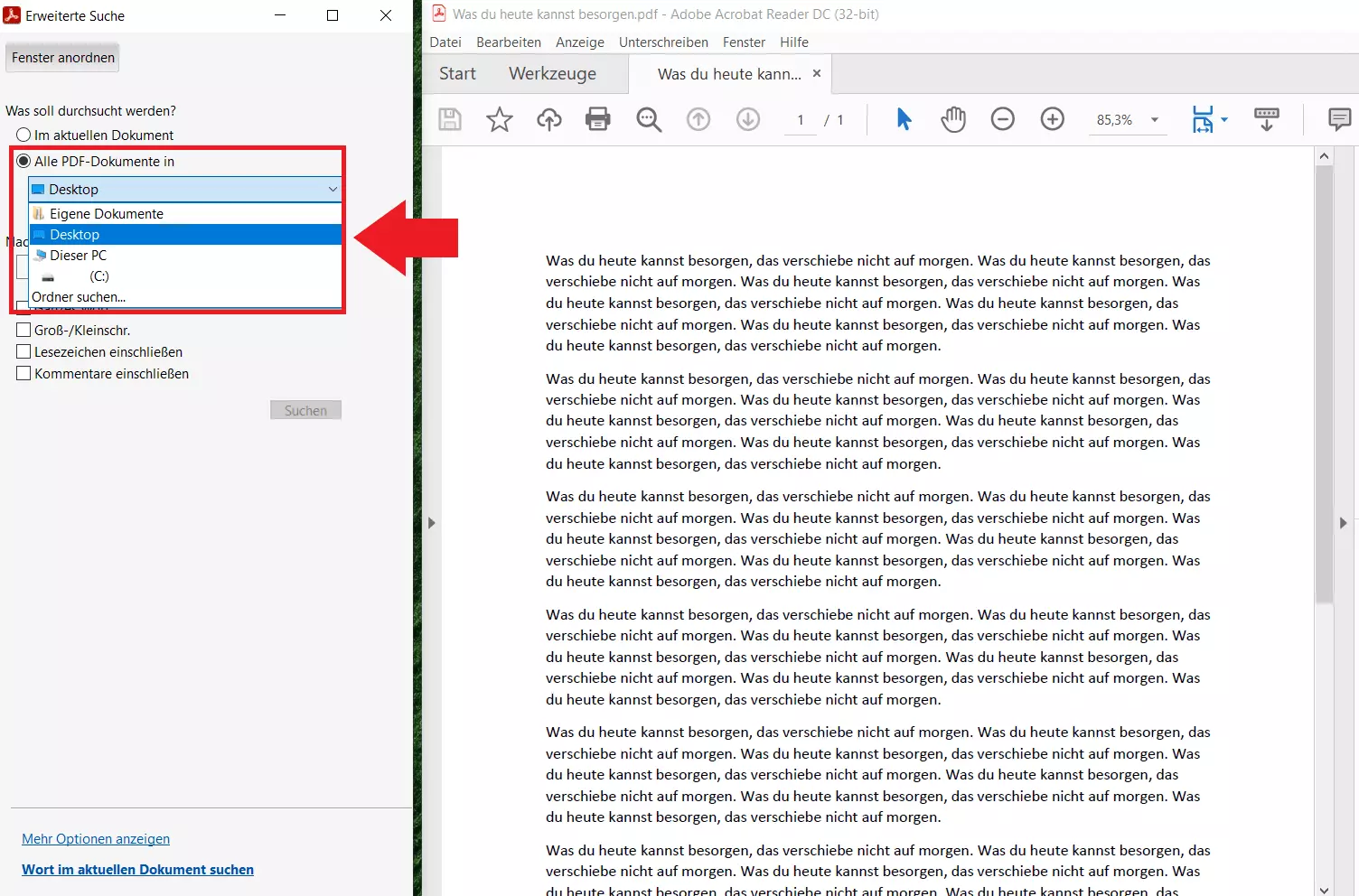
Task: Open the 85,3% zoom level dropdown
Action: (1155, 119)
